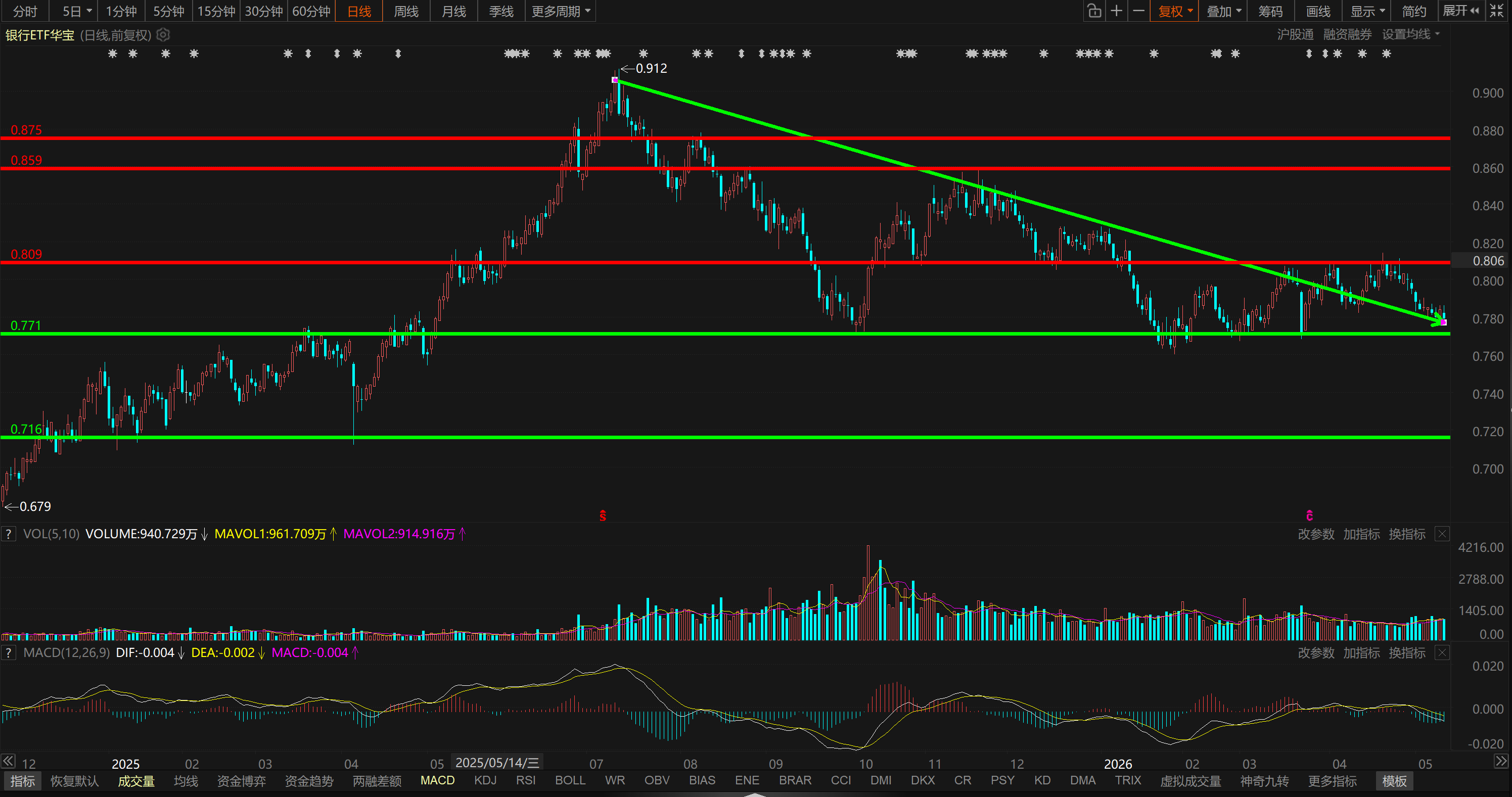Toggle the 画线 drawing tools
This screenshot has height=797, width=1512.
[x=1318, y=11]
